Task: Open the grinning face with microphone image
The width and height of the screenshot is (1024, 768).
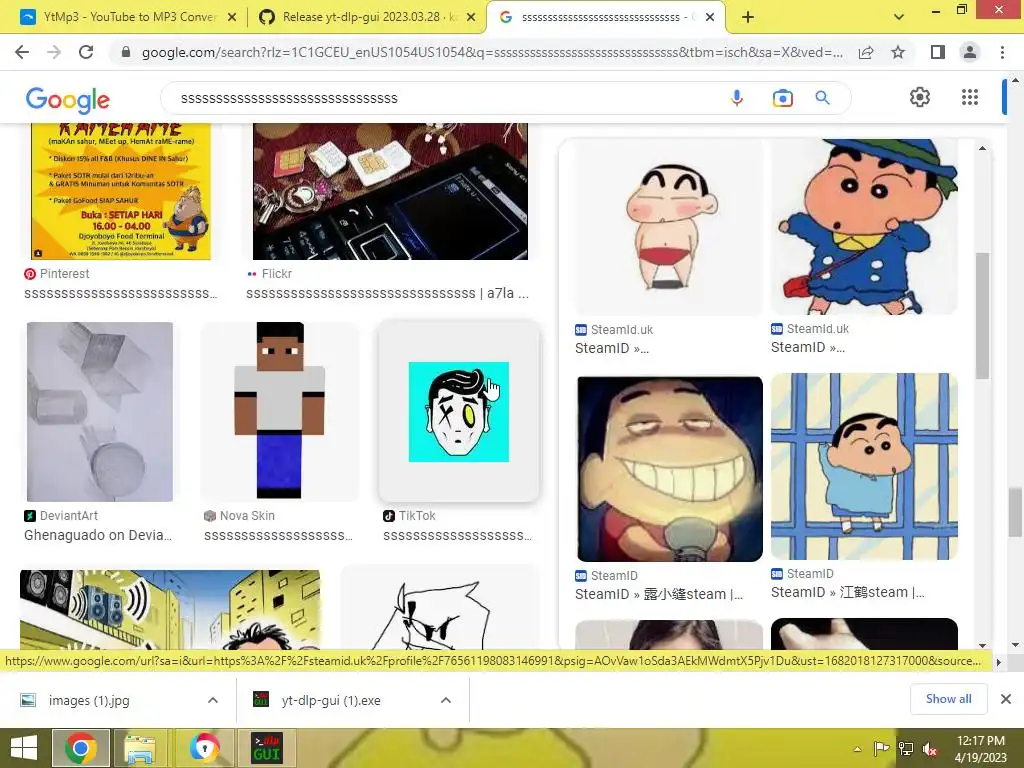Action: click(x=669, y=469)
